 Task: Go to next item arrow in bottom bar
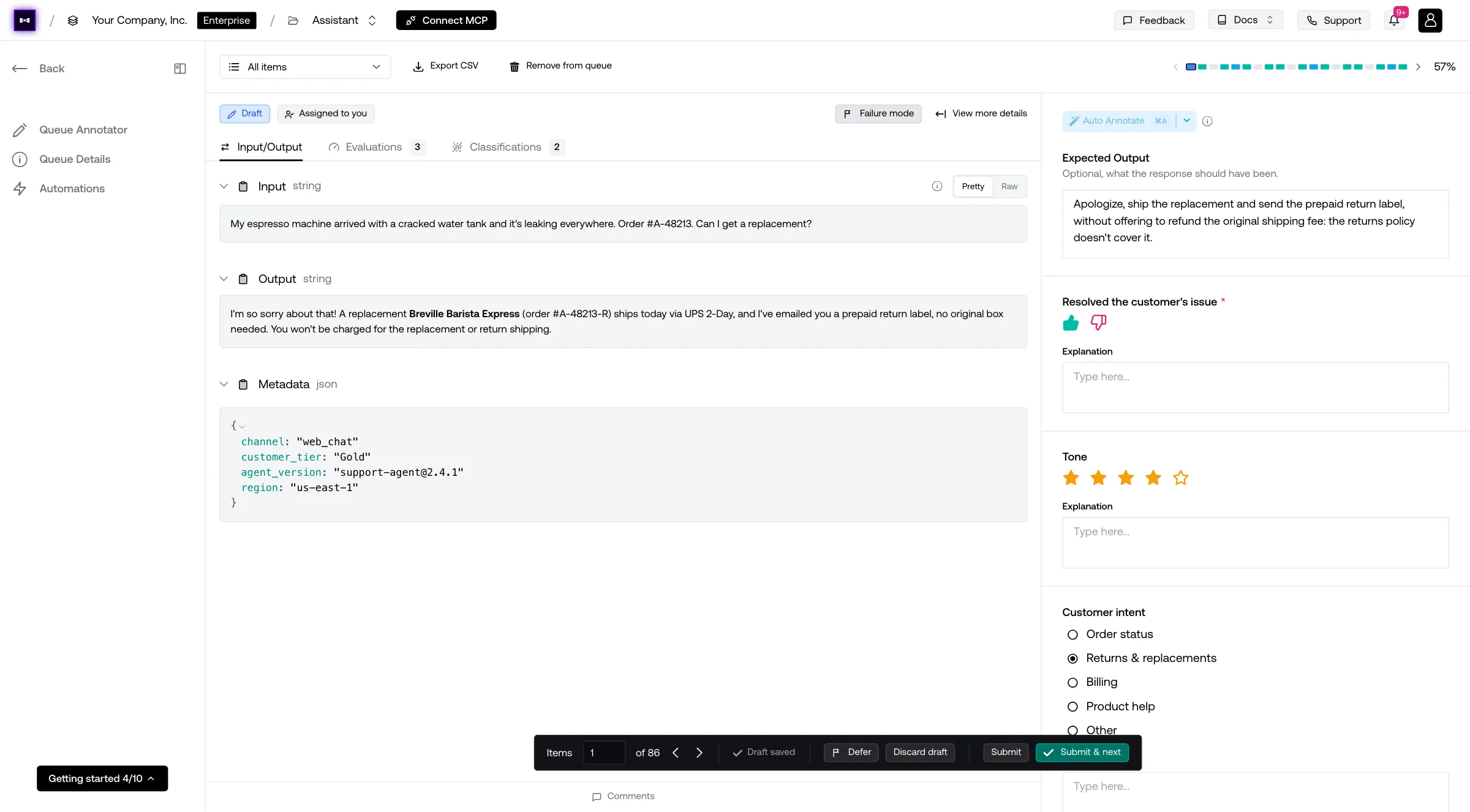pyautogui.click(x=699, y=753)
